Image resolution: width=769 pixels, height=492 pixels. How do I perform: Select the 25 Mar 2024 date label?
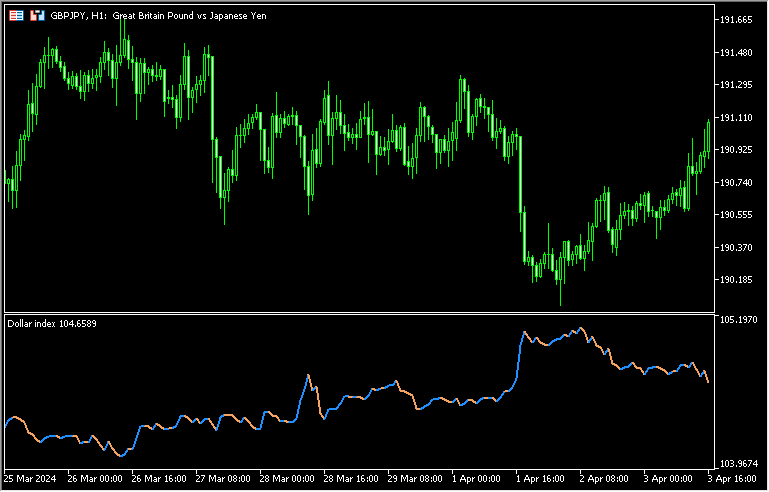31,480
